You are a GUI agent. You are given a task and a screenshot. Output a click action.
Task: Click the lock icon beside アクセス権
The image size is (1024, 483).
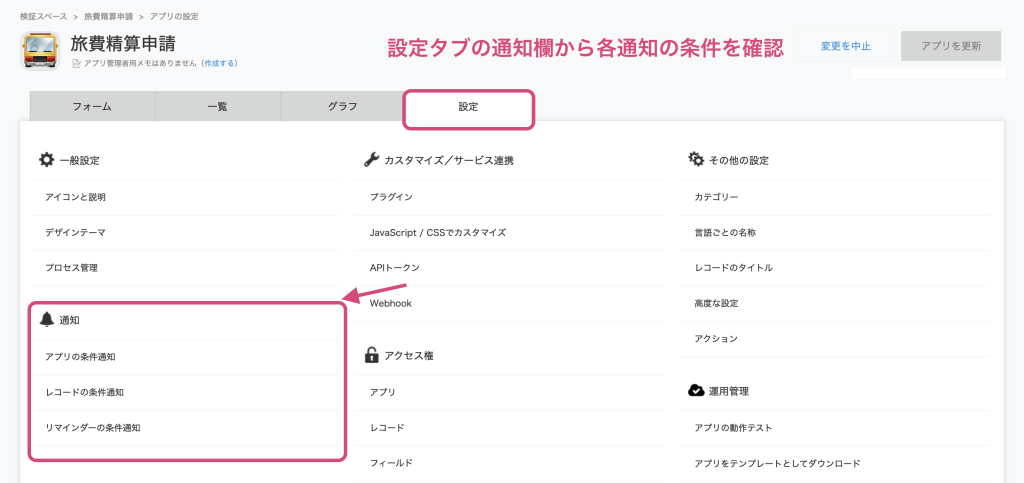(x=371, y=355)
